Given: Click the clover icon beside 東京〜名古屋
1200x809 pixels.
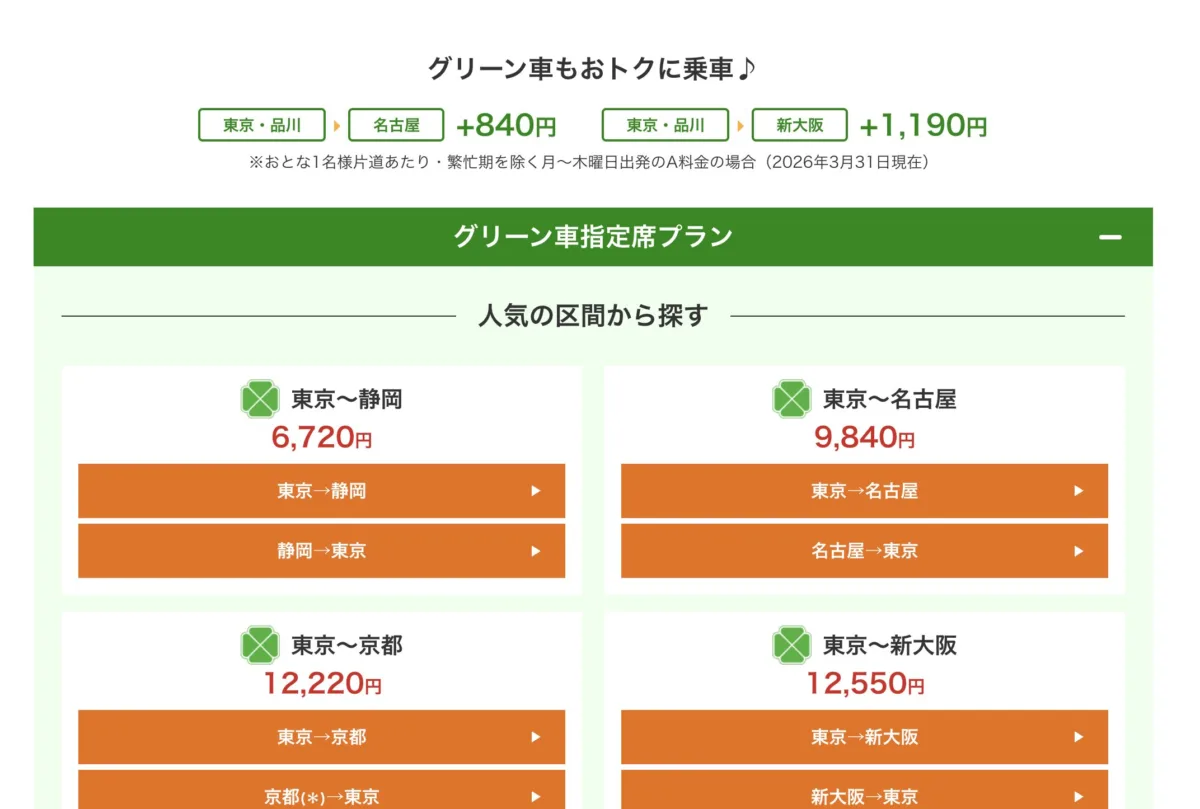Looking at the screenshot, I should click(x=792, y=399).
